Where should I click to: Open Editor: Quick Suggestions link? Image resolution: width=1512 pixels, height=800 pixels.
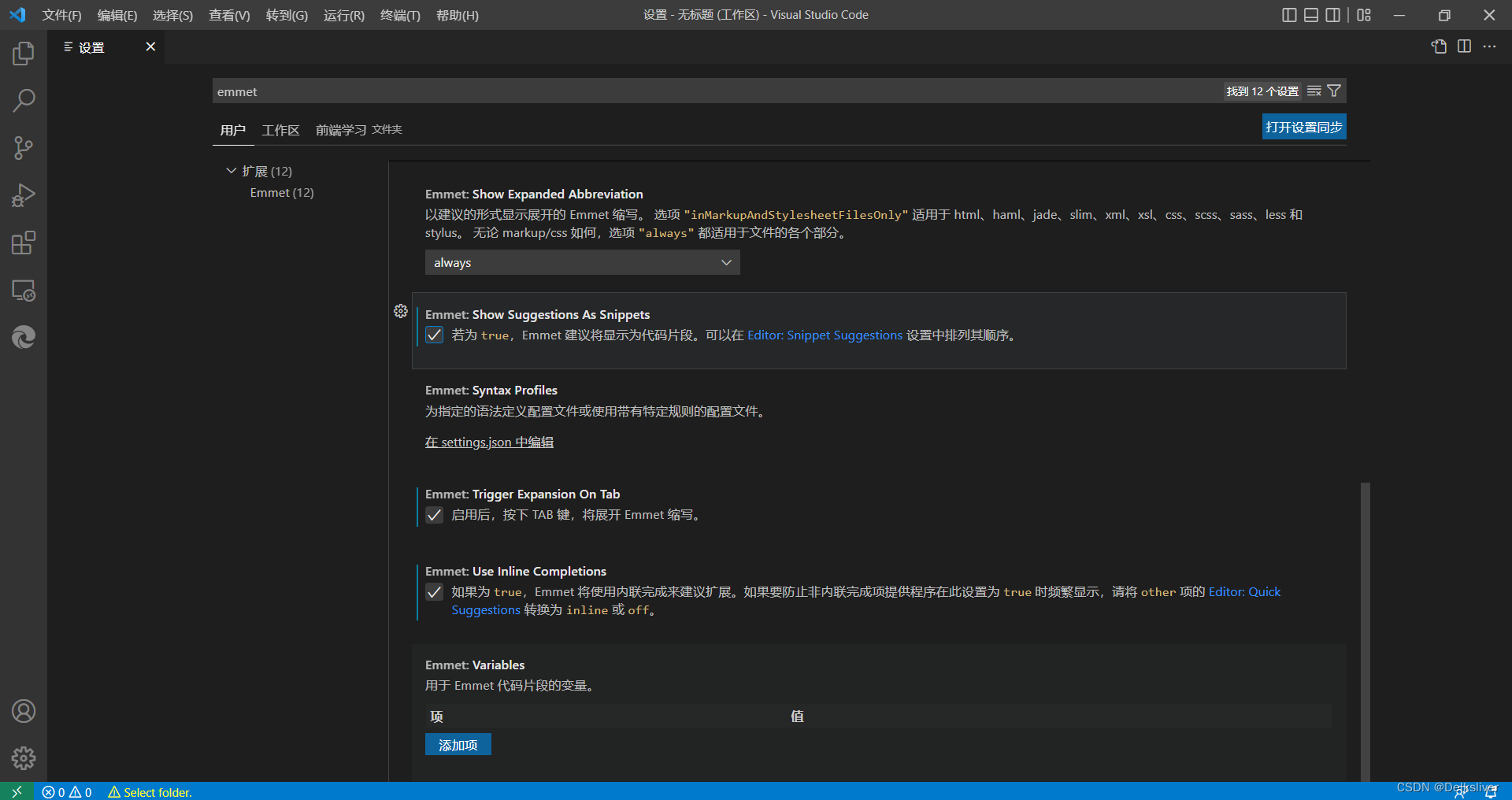[1244, 592]
